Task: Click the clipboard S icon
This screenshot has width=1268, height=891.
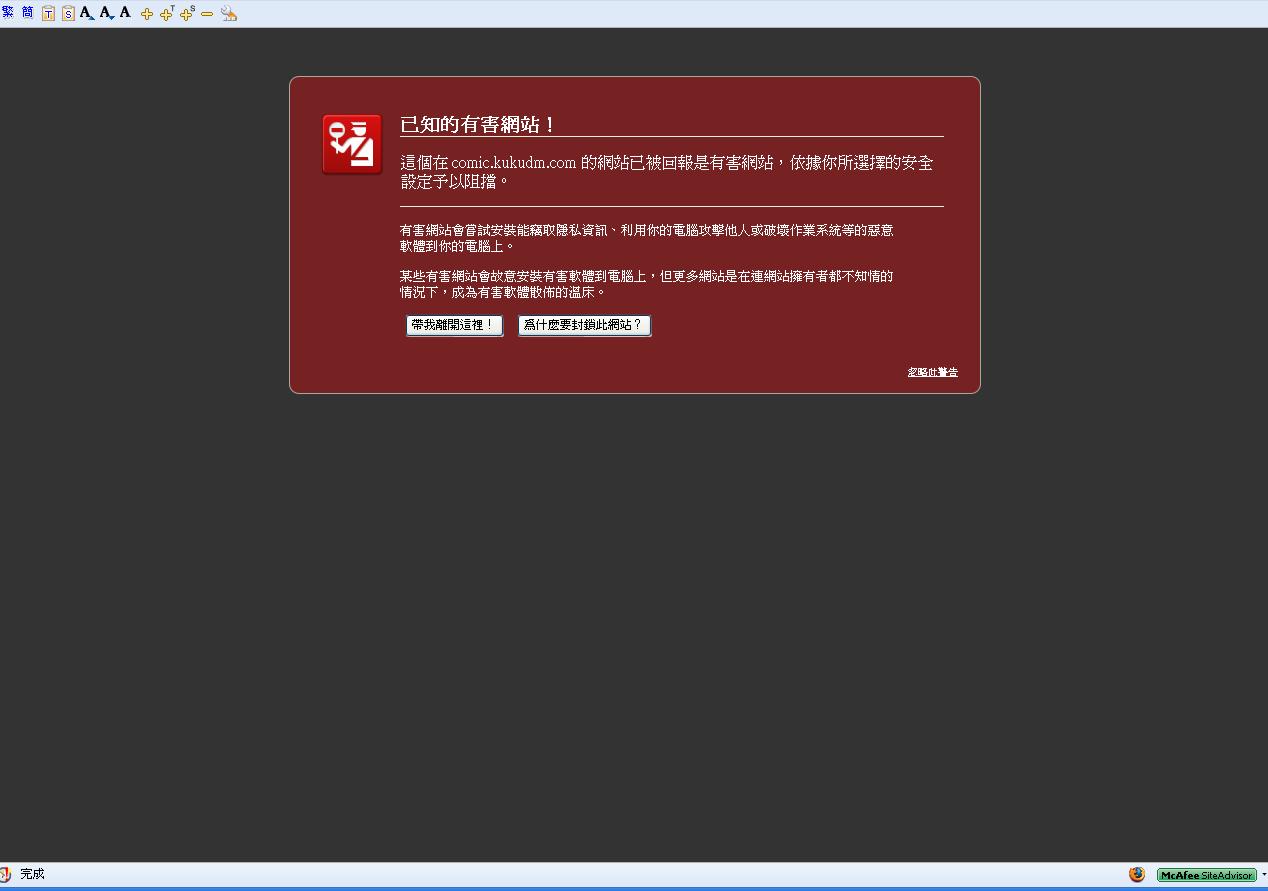Action: pos(68,14)
